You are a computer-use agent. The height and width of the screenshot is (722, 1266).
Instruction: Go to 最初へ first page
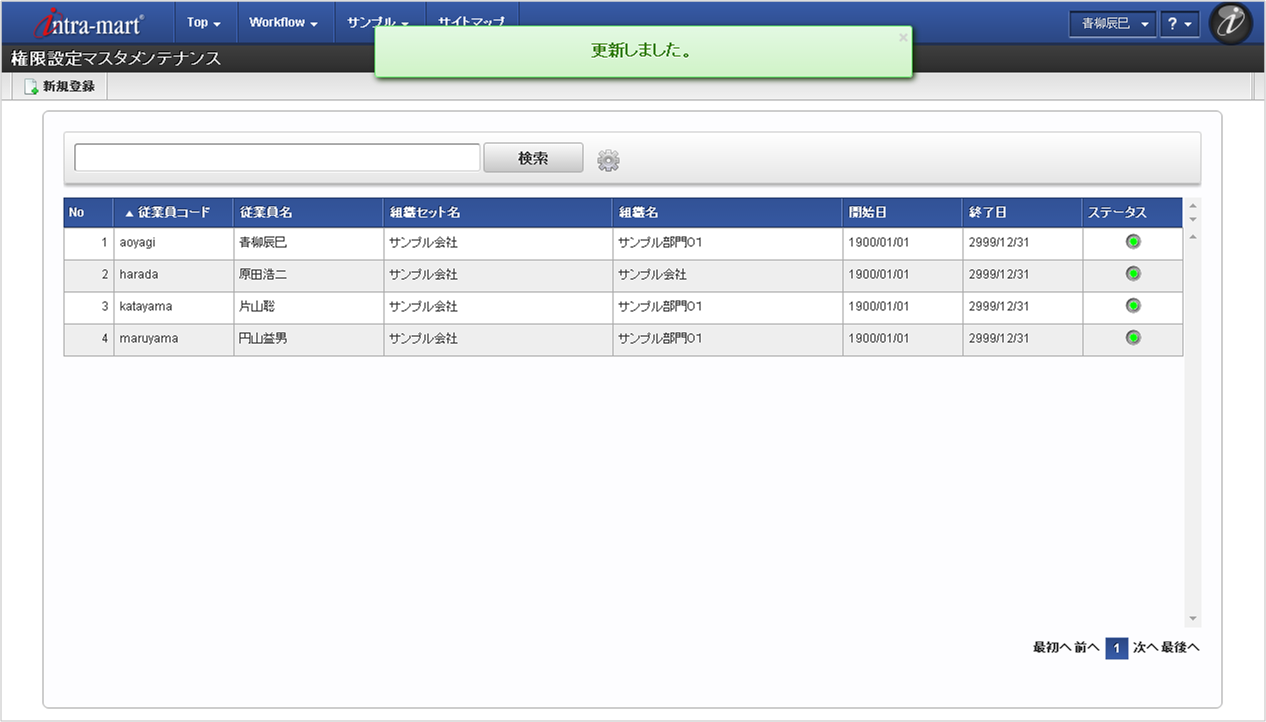pos(1052,648)
